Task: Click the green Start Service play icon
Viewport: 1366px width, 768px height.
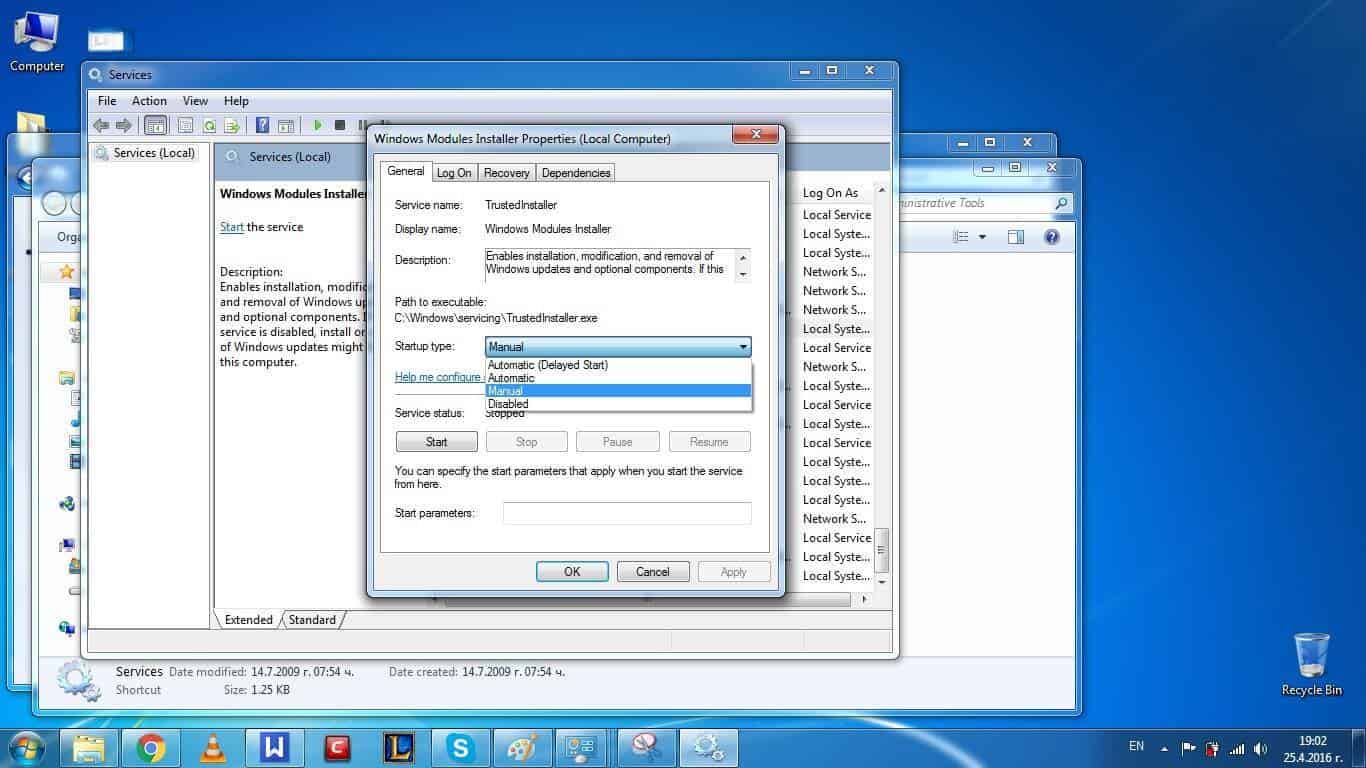Action: (x=317, y=125)
